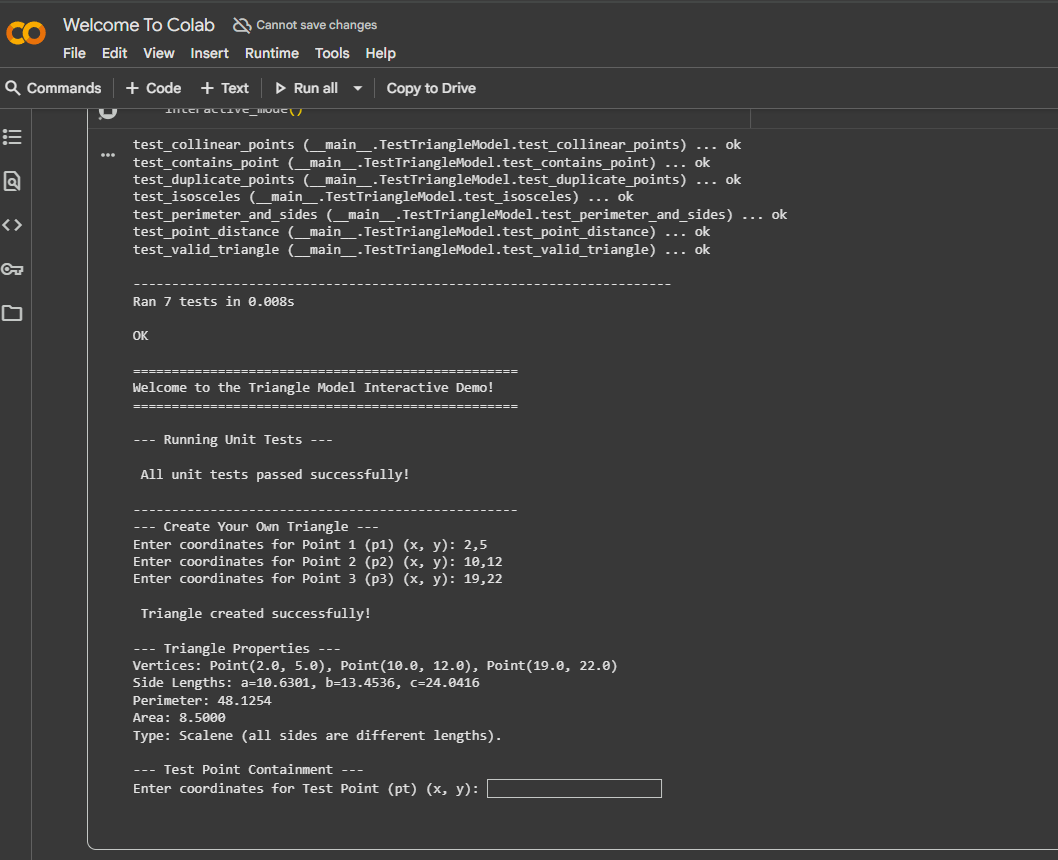Focus the Test Point coordinates input field
Image resolution: width=1058 pixels, height=860 pixels.
pyautogui.click(x=574, y=789)
